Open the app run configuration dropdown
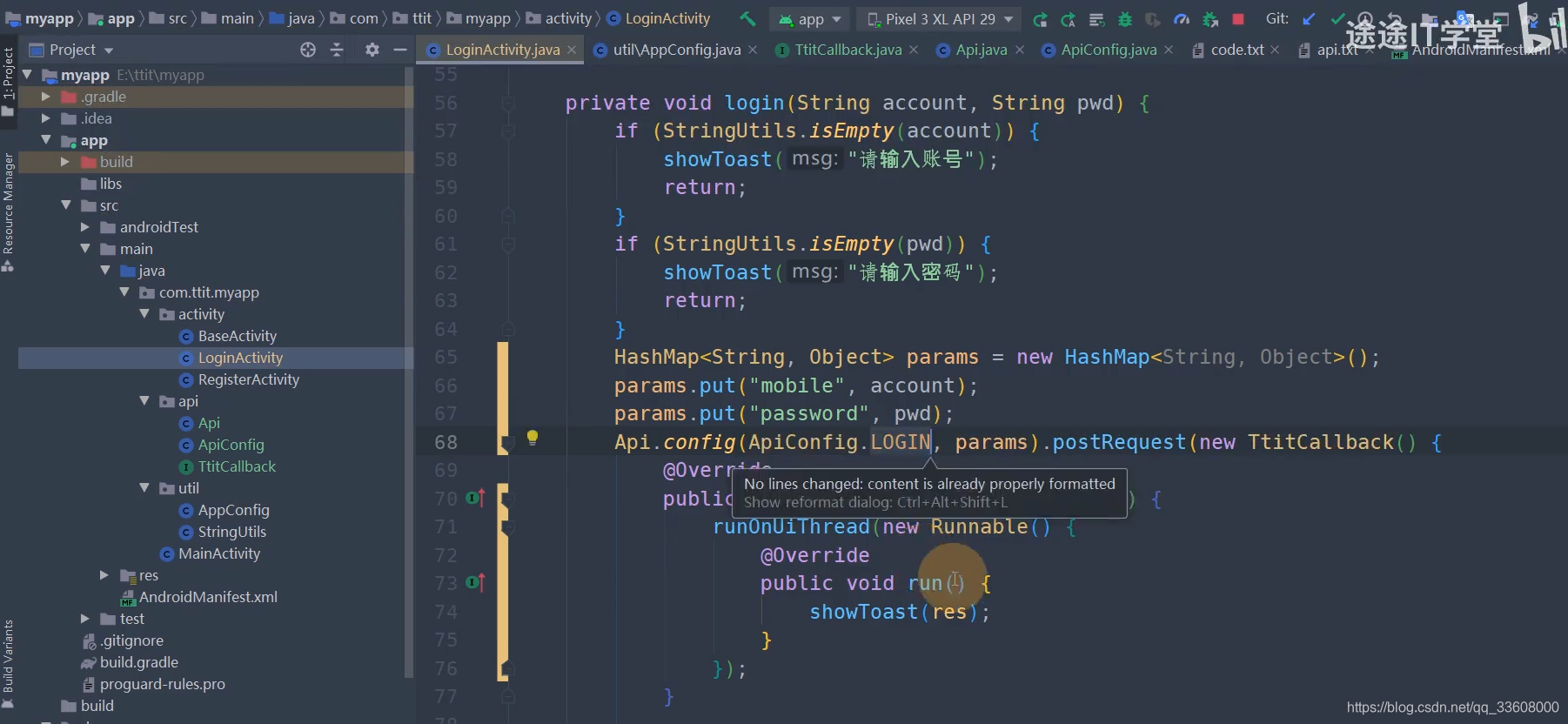The height and width of the screenshot is (724, 1568). [811, 19]
